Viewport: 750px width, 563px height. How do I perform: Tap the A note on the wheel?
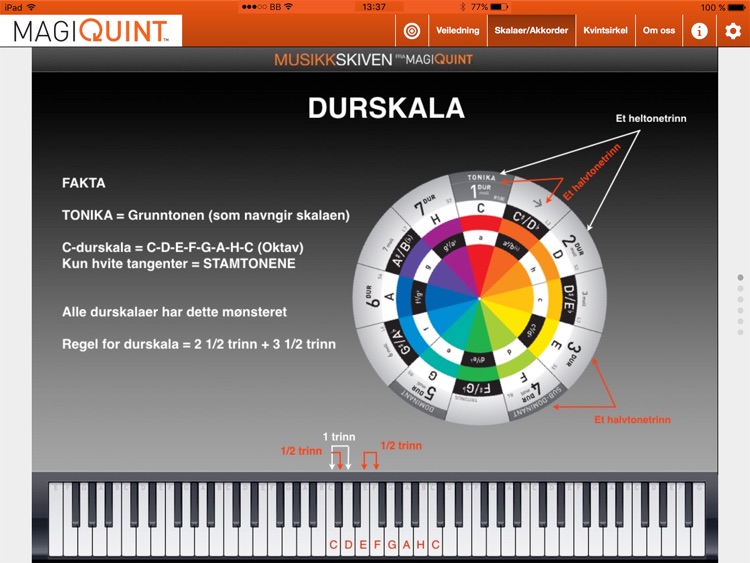click(x=389, y=298)
